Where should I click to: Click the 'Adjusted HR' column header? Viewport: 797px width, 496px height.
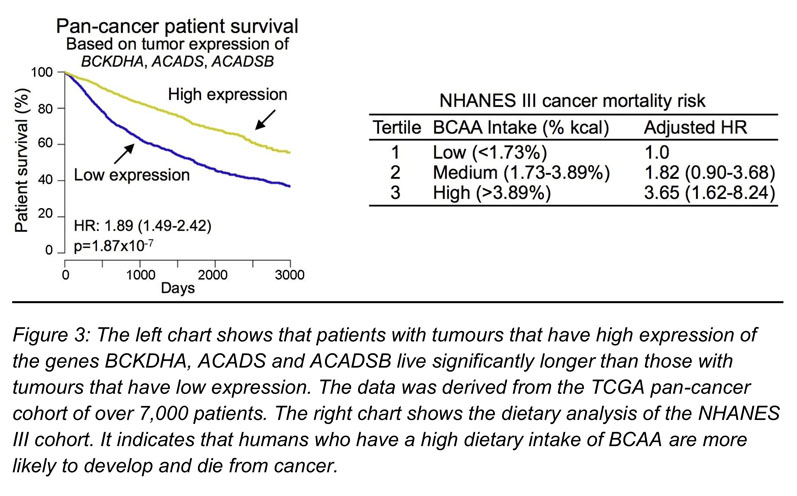698,128
